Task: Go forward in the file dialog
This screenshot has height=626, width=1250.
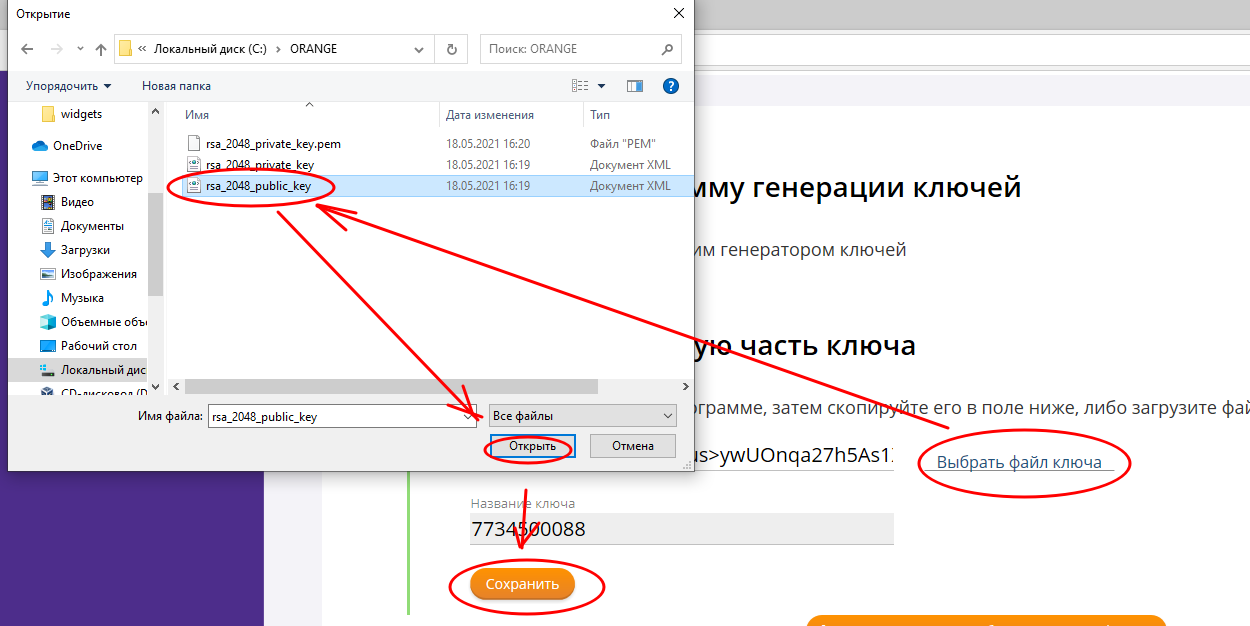Action: tap(56, 49)
